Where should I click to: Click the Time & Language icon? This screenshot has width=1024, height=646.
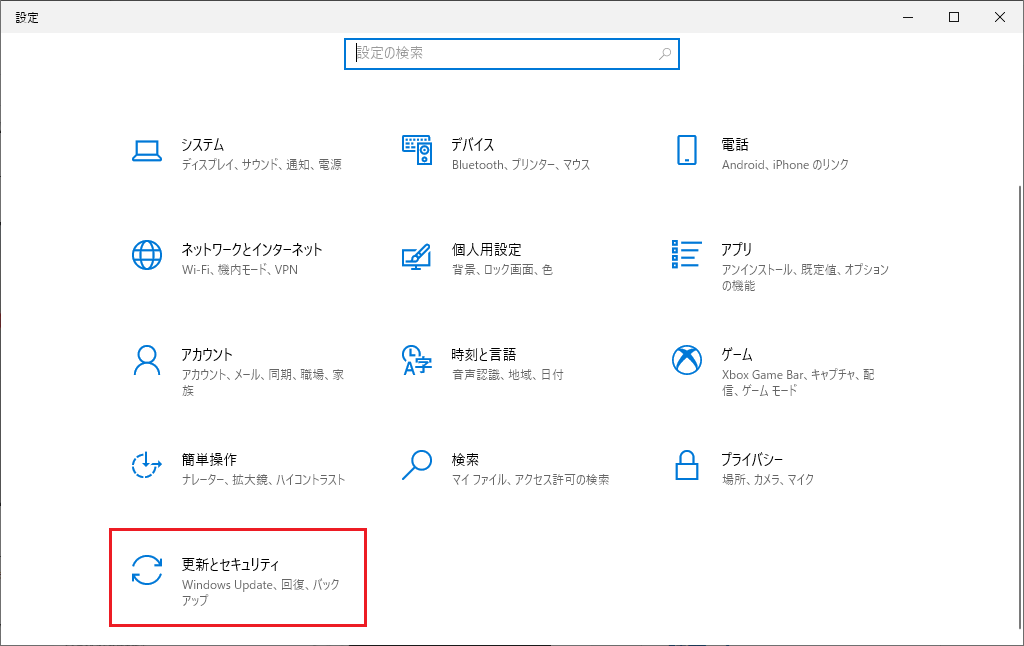(416, 360)
